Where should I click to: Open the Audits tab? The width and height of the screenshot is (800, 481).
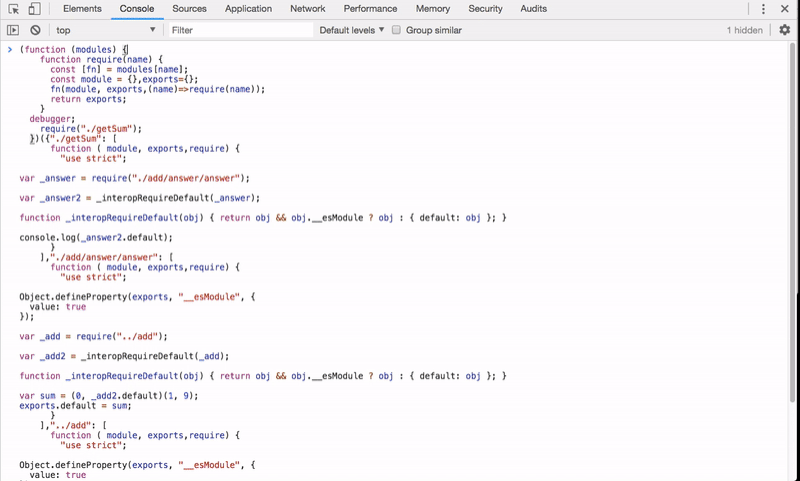click(x=533, y=9)
